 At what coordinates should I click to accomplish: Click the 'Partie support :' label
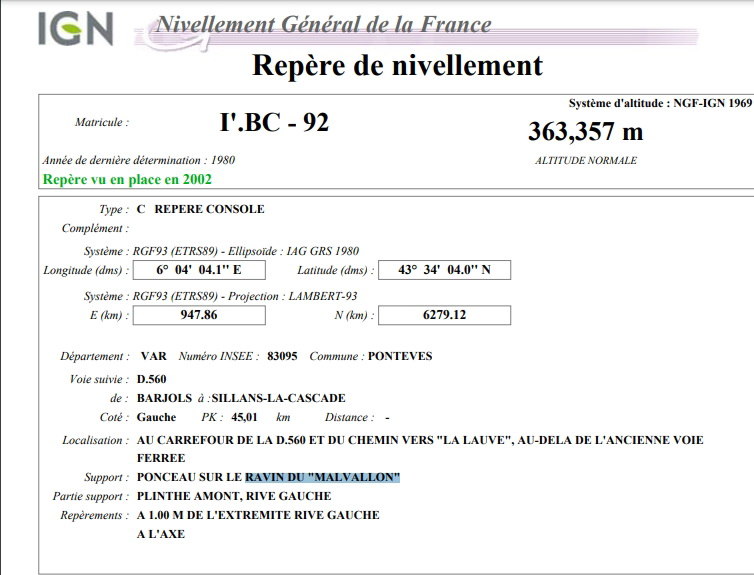tap(91, 496)
